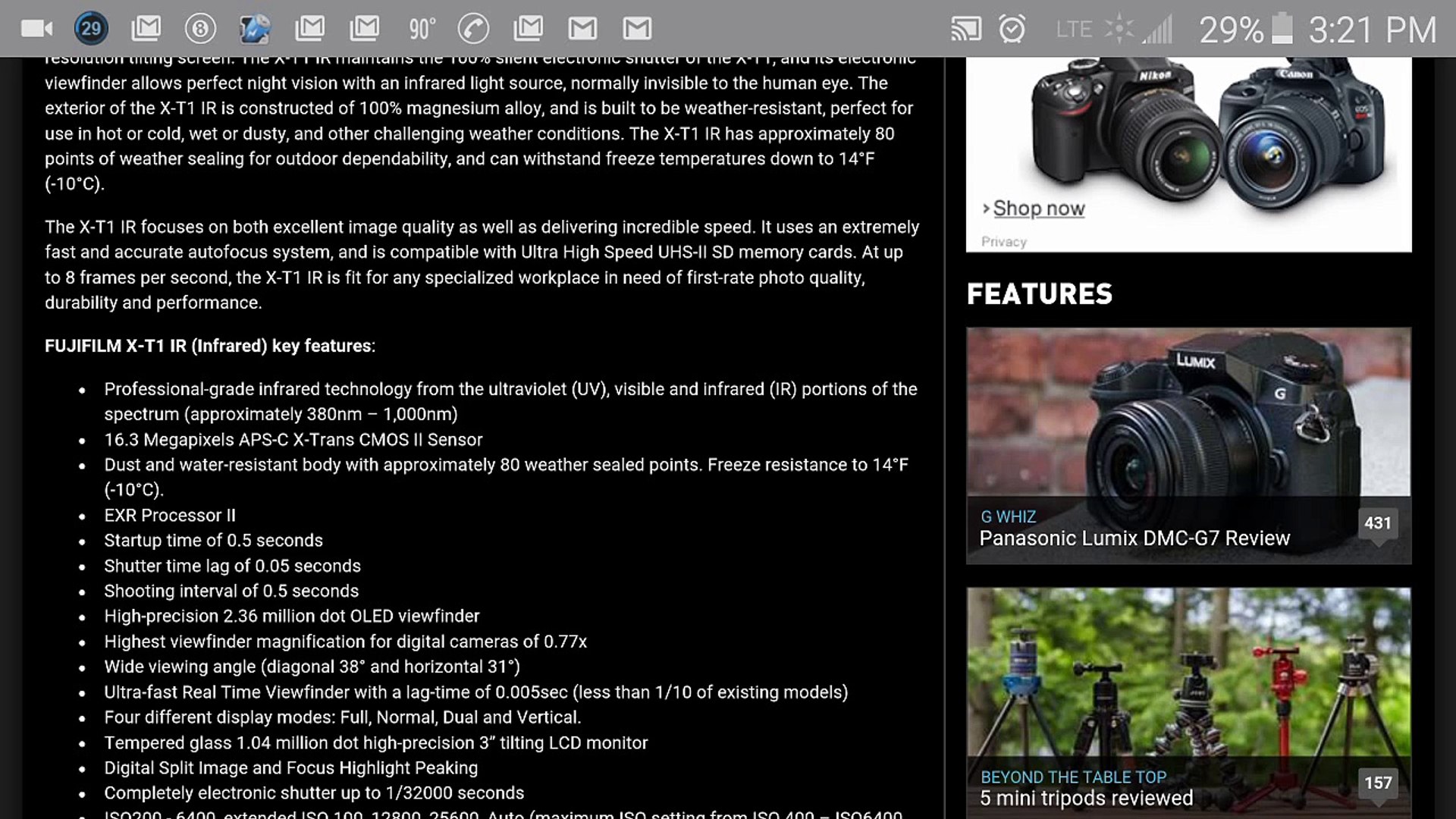Image resolution: width=1456 pixels, height=819 pixels.
Task: Tap the blue circular 29 battery indicator
Action: [x=91, y=29]
